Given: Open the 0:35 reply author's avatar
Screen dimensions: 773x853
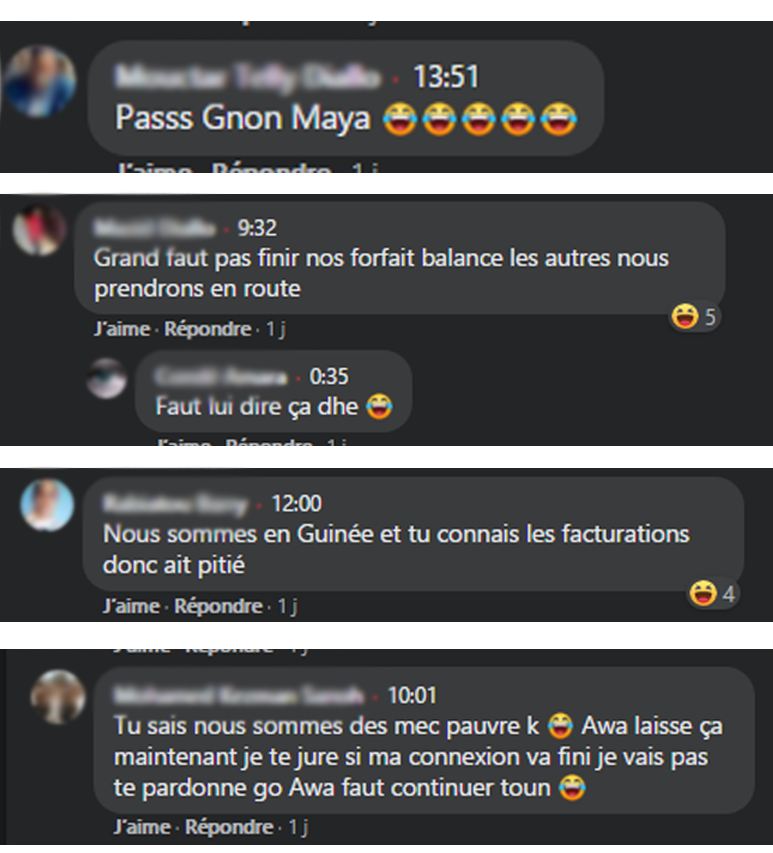Looking at the screenshot, I should click(x=107, y=378).
